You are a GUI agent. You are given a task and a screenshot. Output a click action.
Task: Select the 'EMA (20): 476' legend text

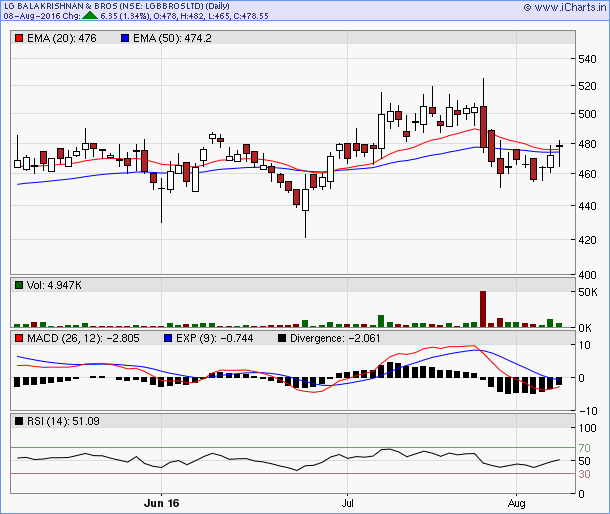tap(61, 38)
